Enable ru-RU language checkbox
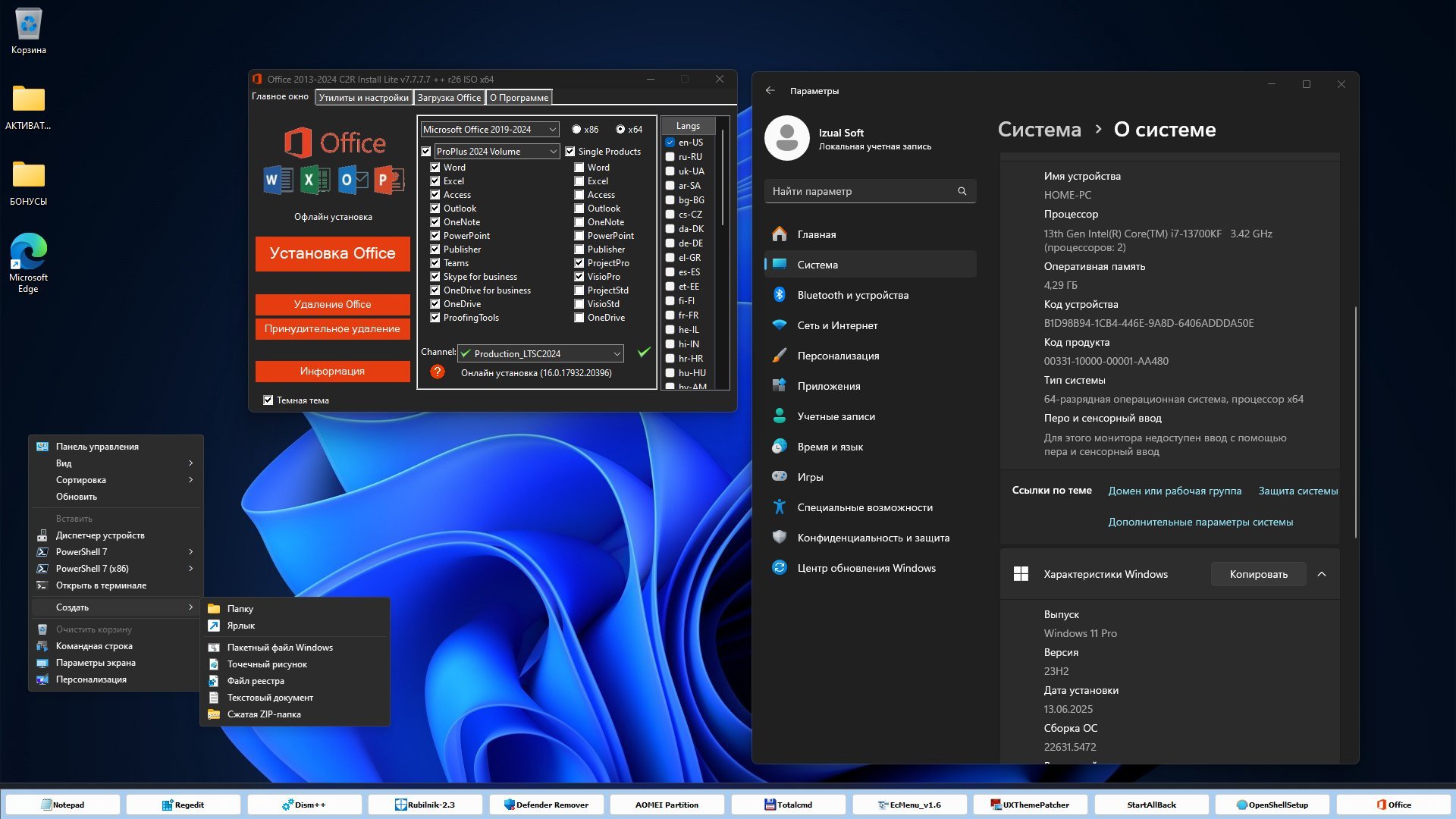Screen dimensions: 1456x819 coord(670,157)
